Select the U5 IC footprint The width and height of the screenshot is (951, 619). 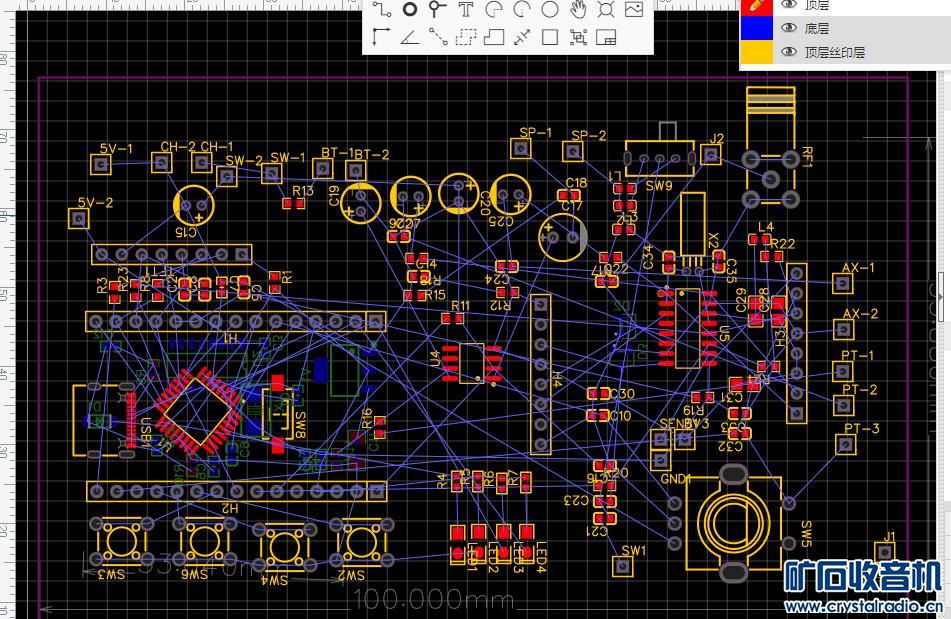(x=687, y=327)
